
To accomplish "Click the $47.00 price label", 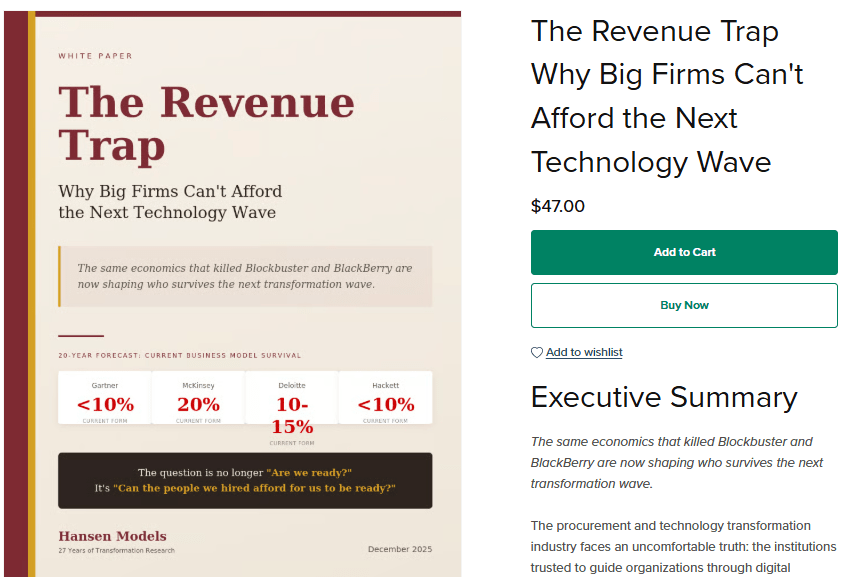I will click(x=558, y=207).
